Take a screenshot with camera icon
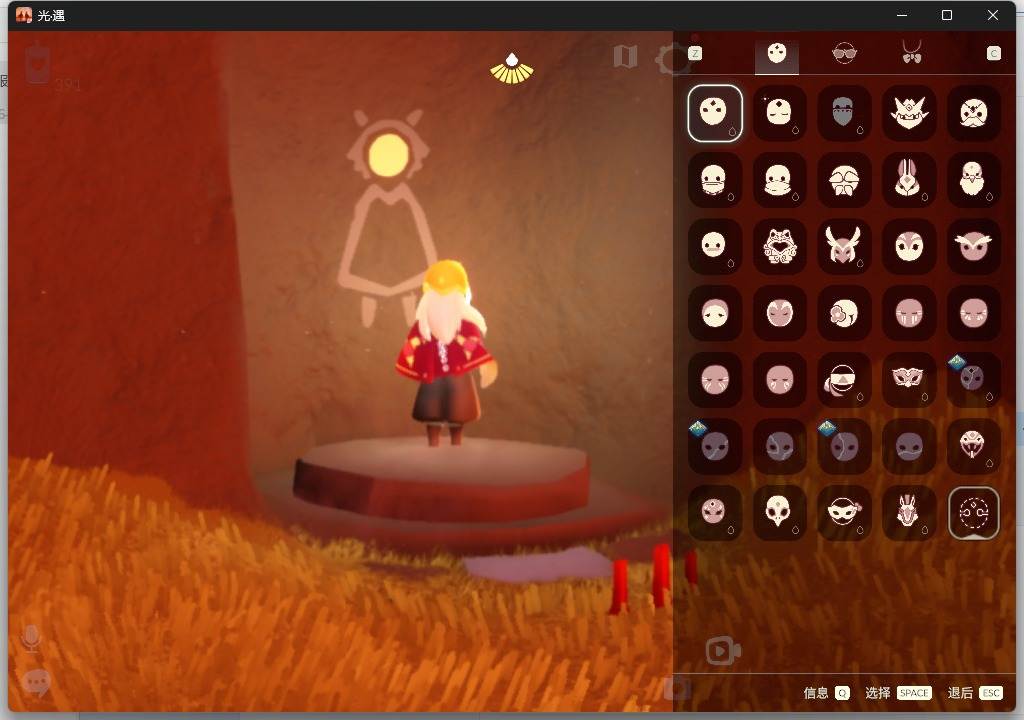The image size is (1024, 720). [677, 688]
